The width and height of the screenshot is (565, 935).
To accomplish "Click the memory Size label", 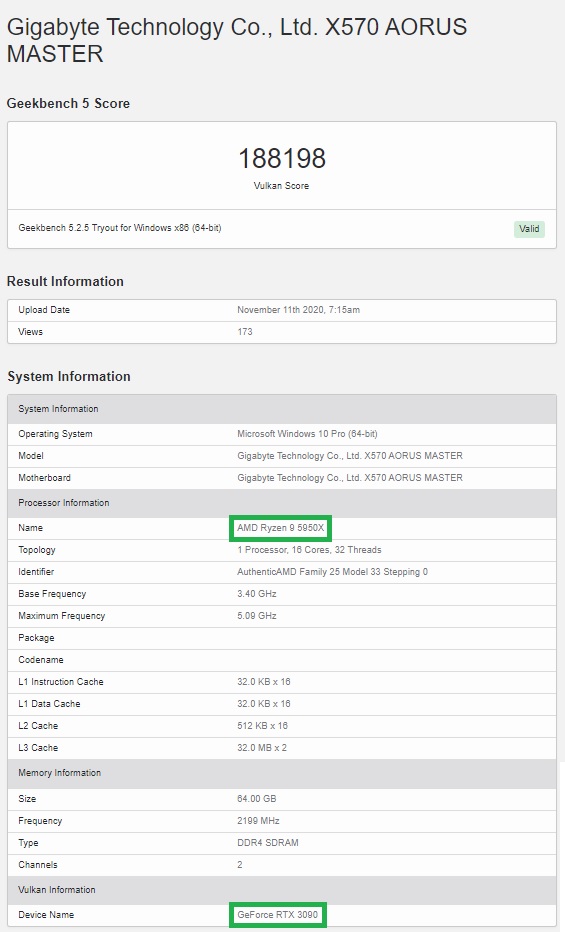I will point(27,800).
